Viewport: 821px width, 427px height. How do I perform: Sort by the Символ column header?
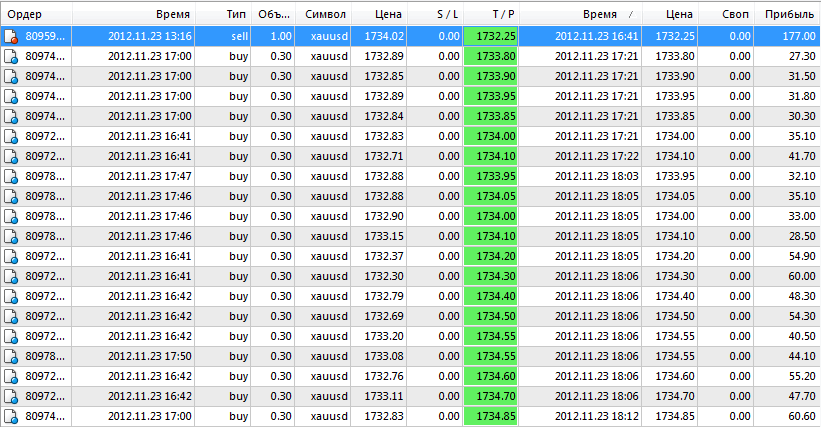point(323,14)
